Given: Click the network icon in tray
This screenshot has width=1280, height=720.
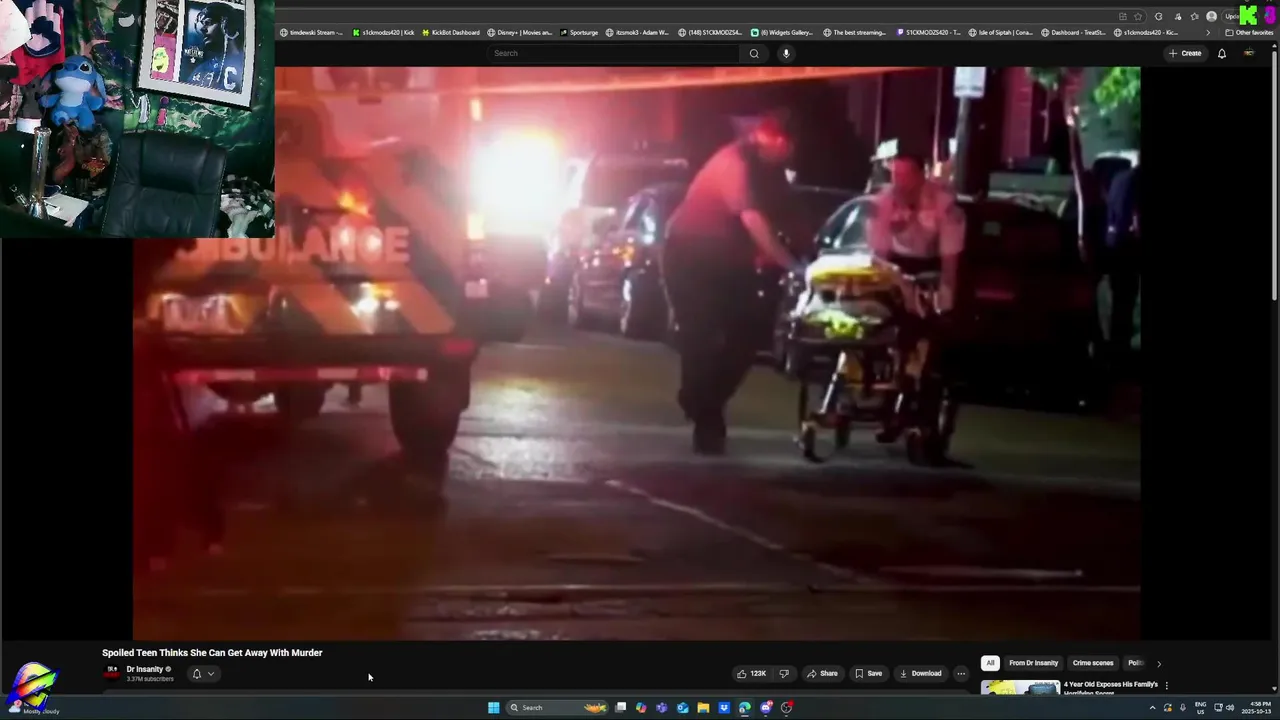Looking at the screenshot, I should [x=1218, y=708].
